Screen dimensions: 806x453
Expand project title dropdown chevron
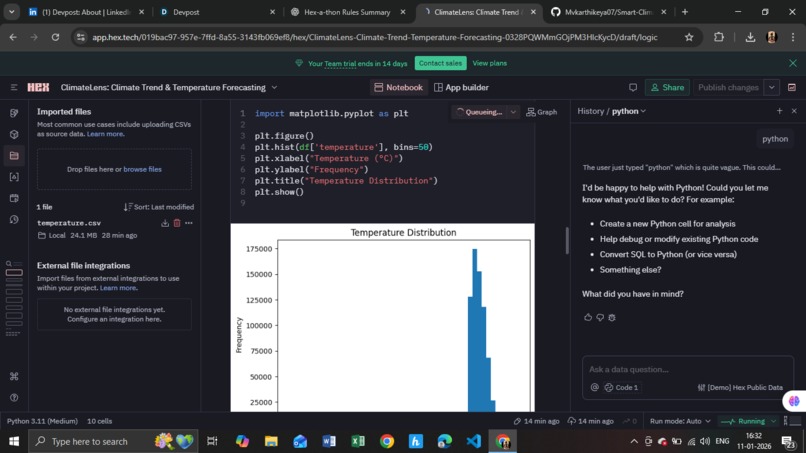pos(274,87)
